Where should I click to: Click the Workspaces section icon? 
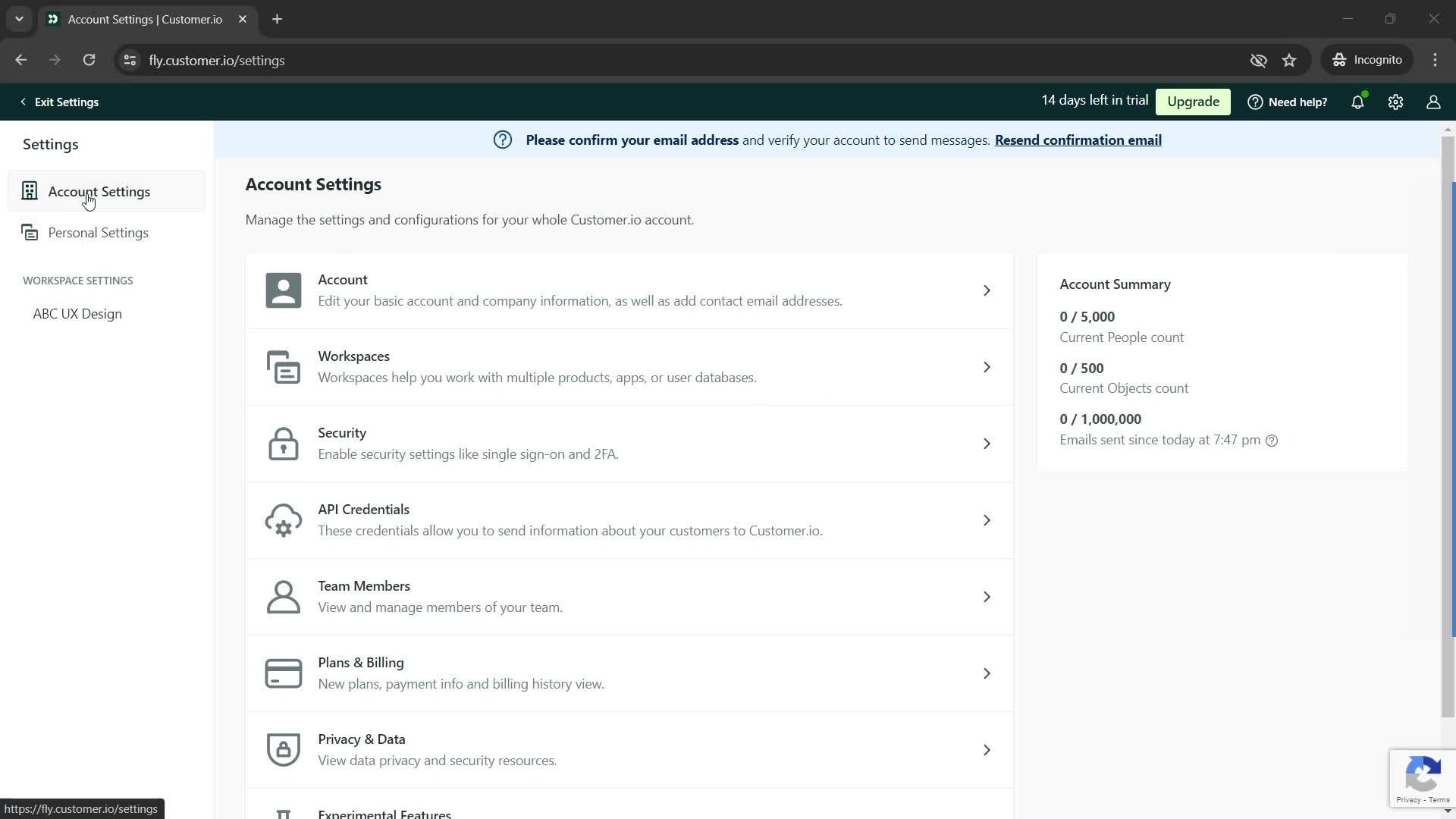[283, 367]
